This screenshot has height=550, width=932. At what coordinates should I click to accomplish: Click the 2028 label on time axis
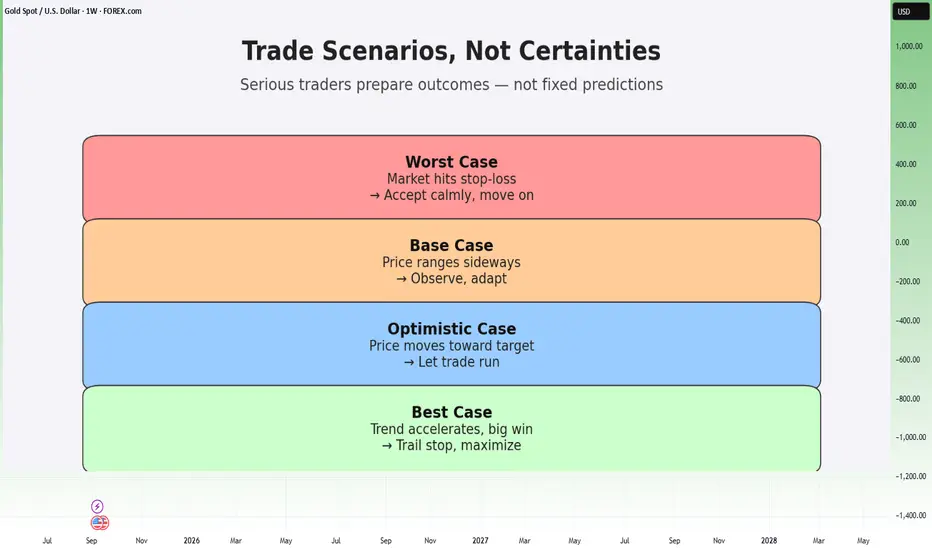pos(769,540)
